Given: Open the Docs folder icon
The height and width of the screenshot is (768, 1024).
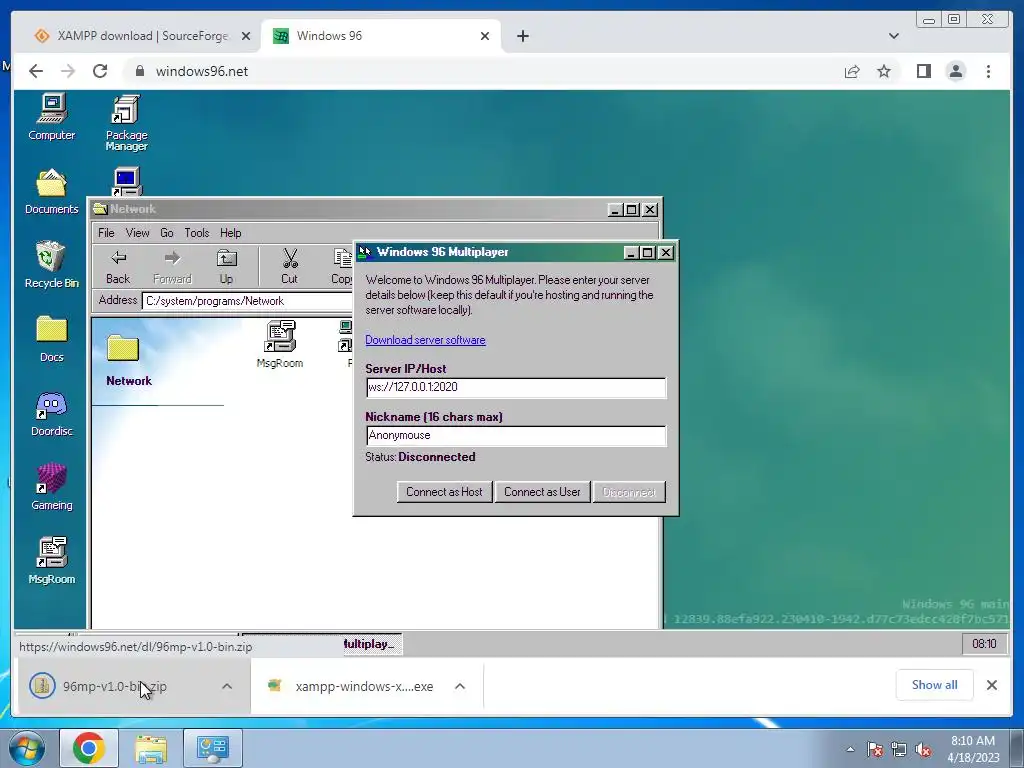Looking at the screenshot, I should click(52, 339).
